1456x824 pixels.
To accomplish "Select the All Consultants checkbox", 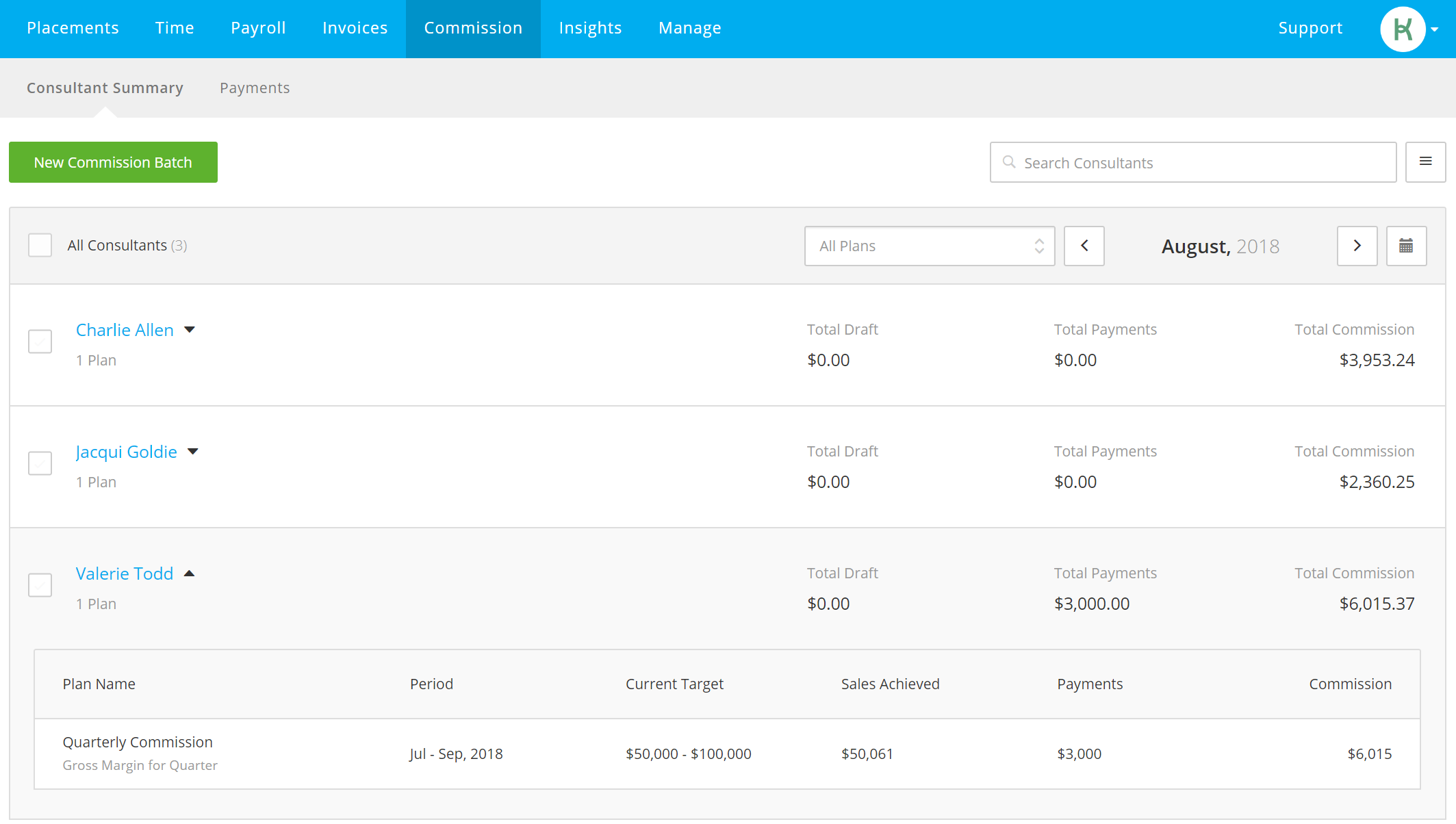I will [x=40, y=245].
